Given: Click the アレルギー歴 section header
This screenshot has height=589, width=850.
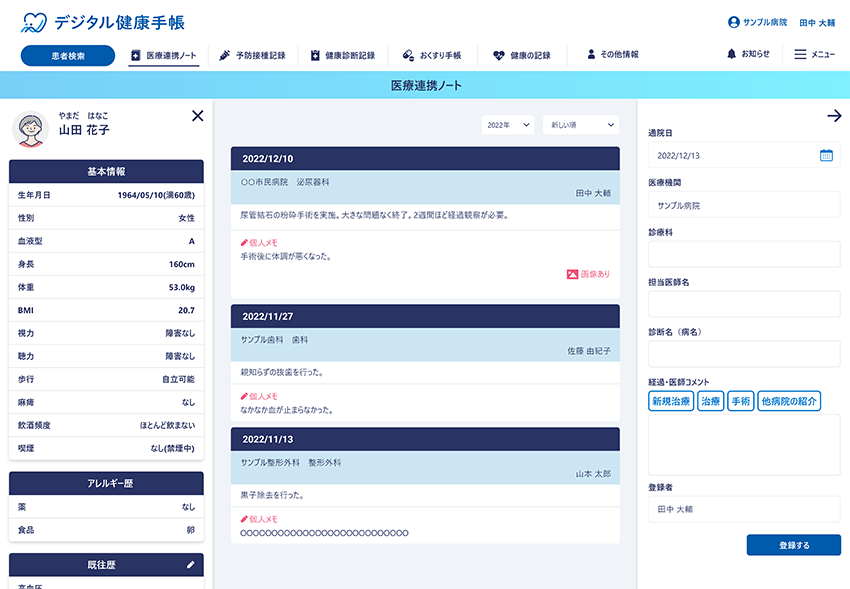Looking at the screenshot, I should pos(106,483).
